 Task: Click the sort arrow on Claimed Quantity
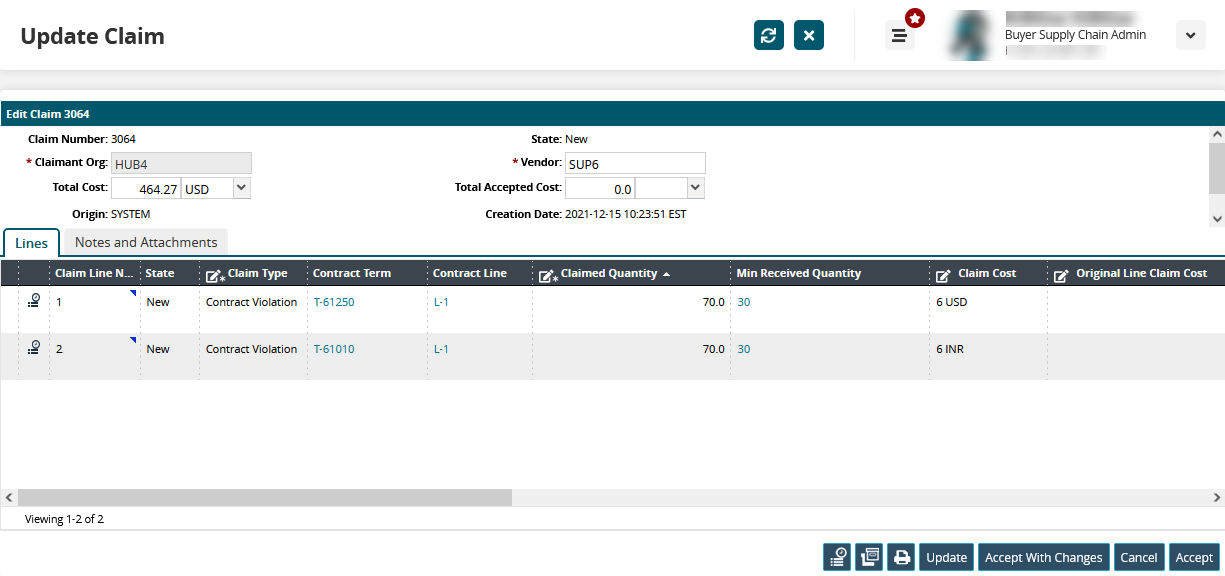pos(666,274)
